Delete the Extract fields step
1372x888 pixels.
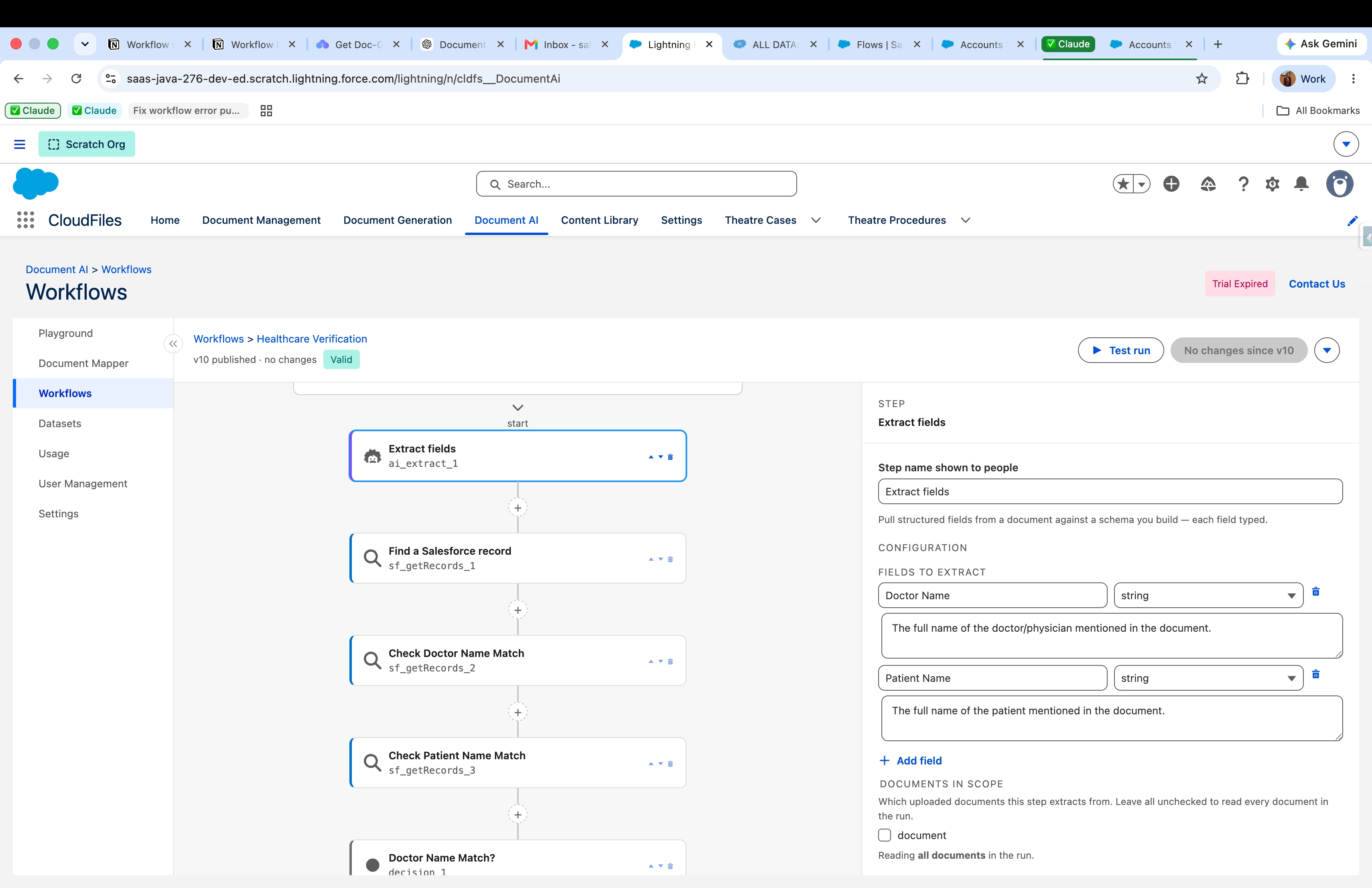point(670,457)
